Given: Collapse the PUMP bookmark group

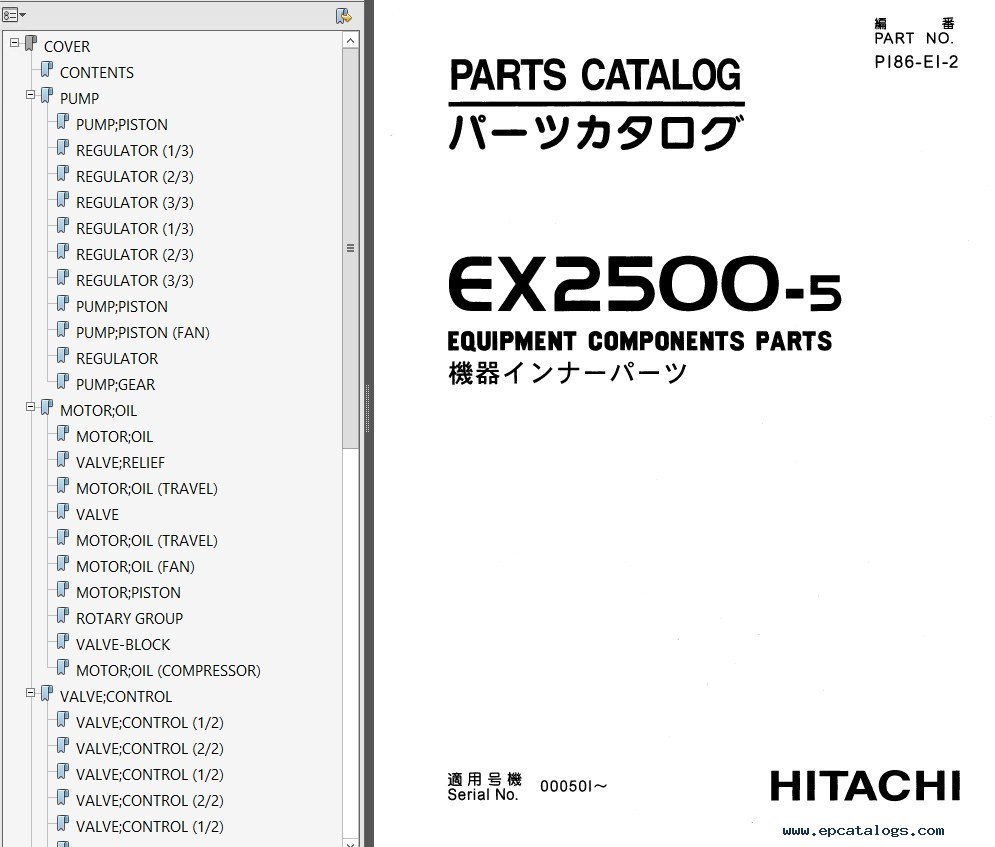Looking at the screenshot, I should pos(30,95).
